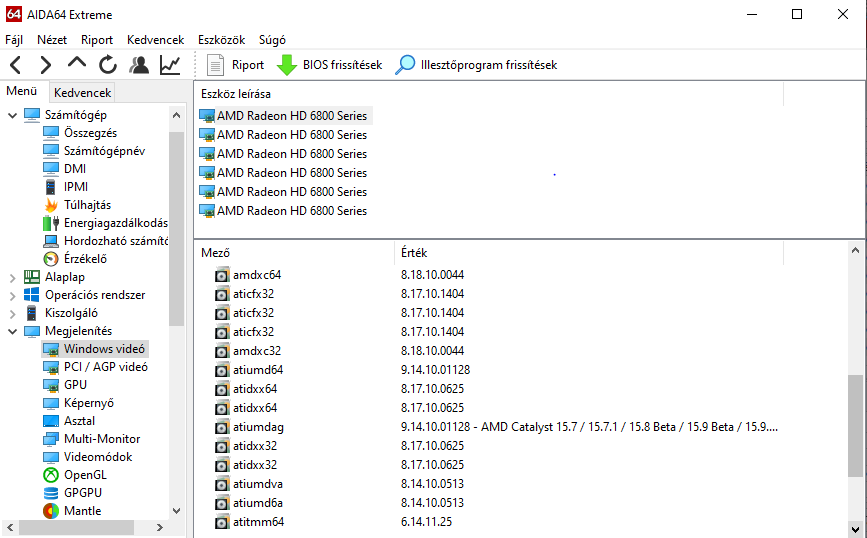Click the details pane scroll up arrow
The height and width of the screenshot is (538, 867).
click(855, 250)
